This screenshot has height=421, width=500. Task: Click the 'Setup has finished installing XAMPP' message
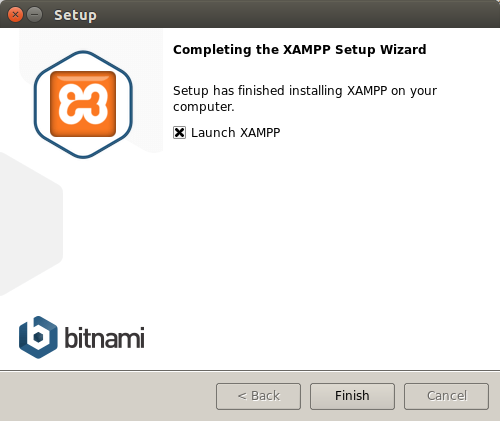tap(305, 98)
